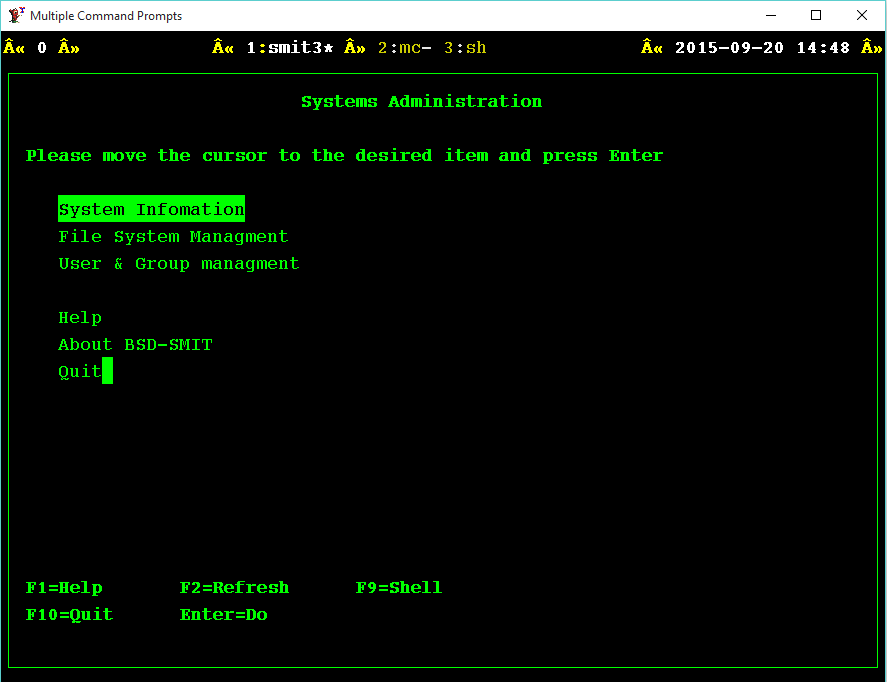Select the System Infomation menu entry
Viewport: 887px width, 682px height.
click(x=152, y=209)
